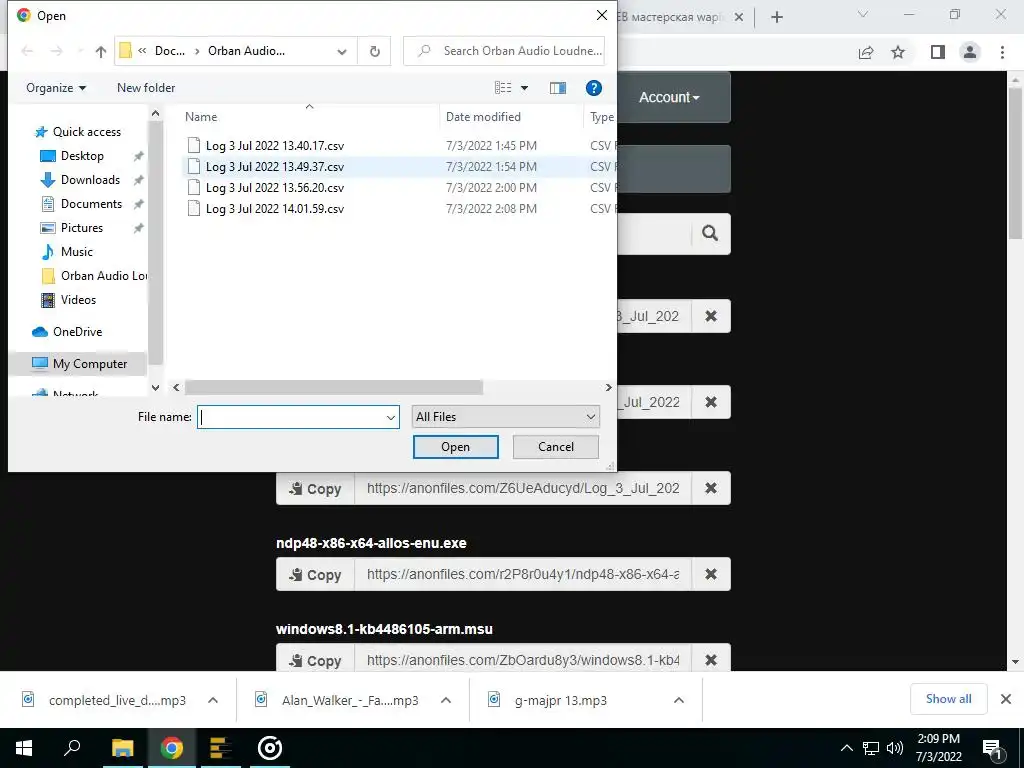Viewport: 1024px width, 768px height.
Task: Go to Desktop in navigation pane
Action: (x=82, y=156)
